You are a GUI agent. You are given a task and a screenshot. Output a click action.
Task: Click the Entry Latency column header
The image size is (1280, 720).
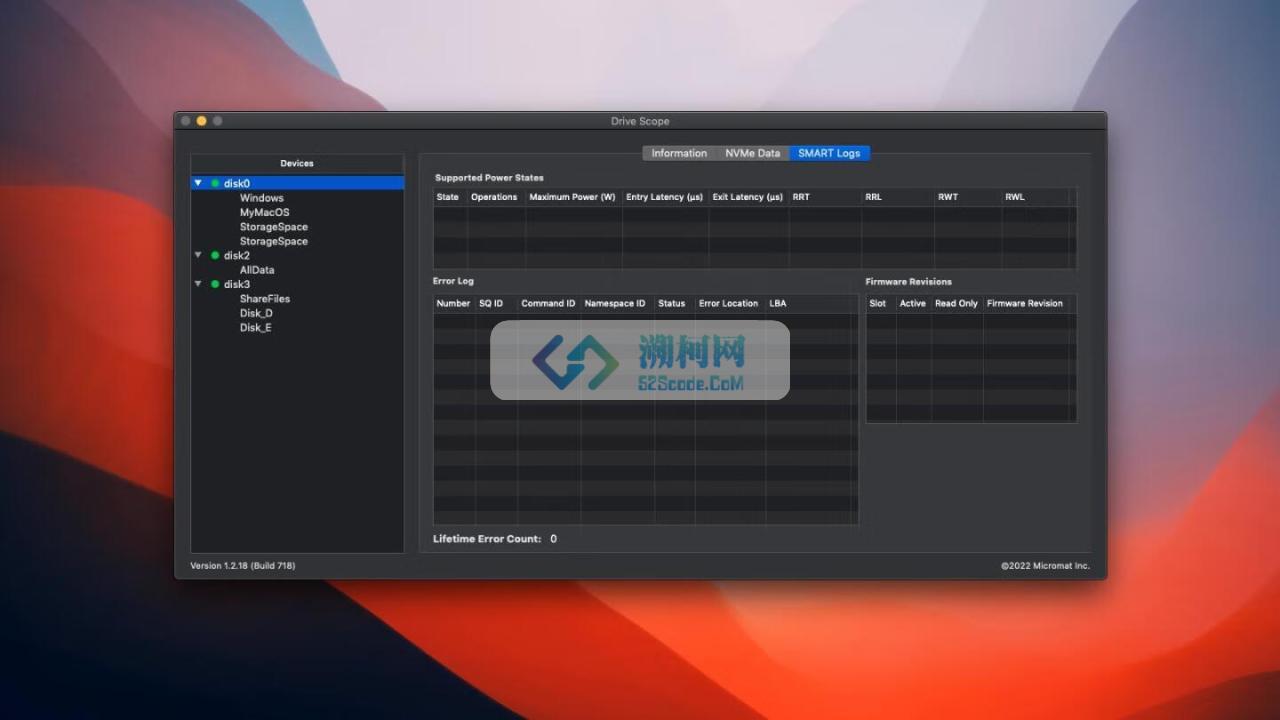(664, 197)
